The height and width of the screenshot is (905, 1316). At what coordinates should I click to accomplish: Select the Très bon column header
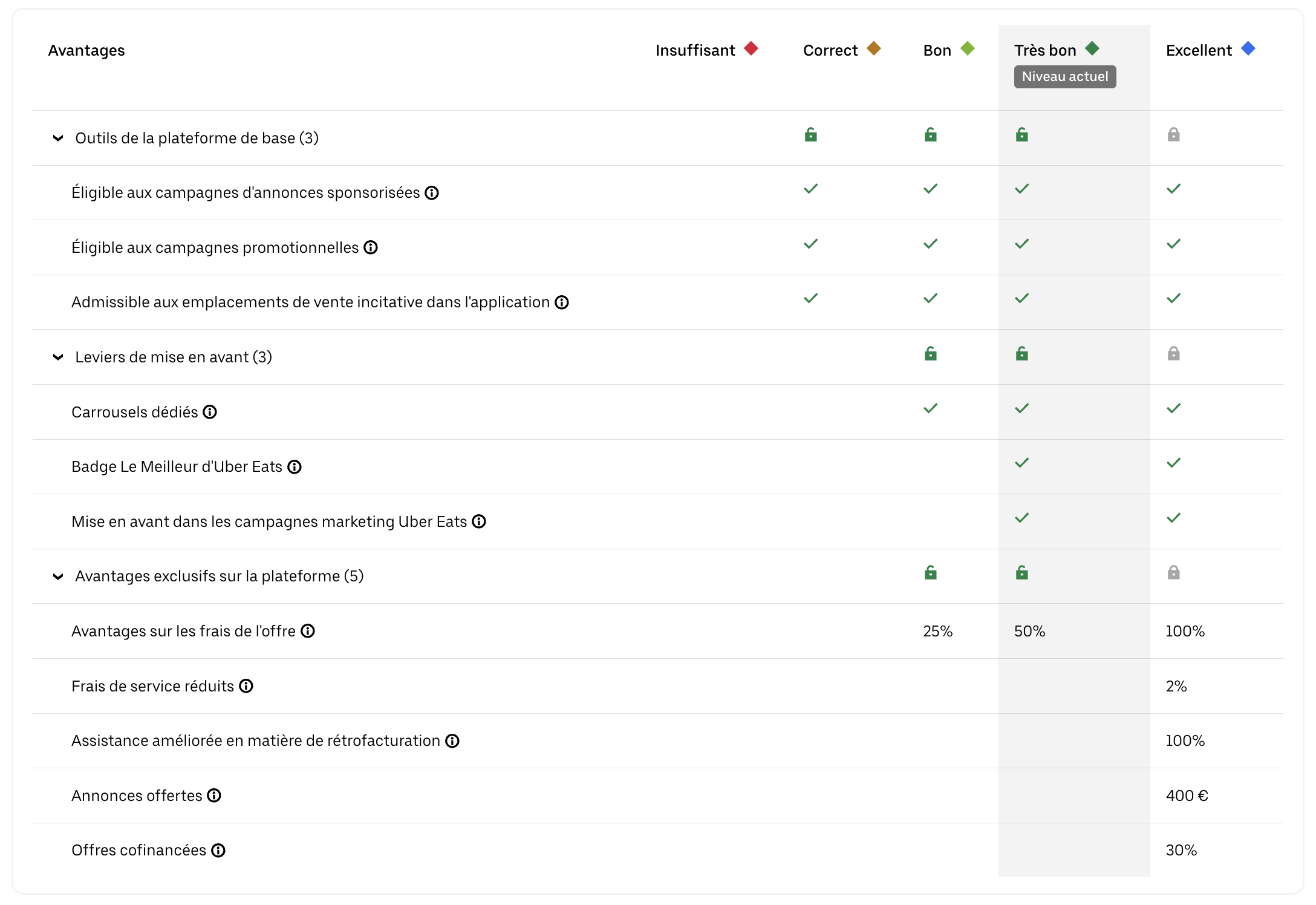(1045, 50)
